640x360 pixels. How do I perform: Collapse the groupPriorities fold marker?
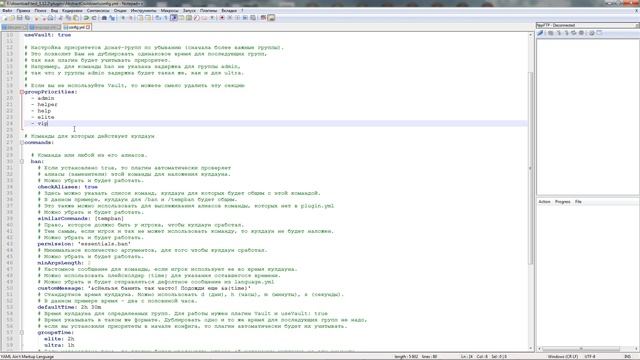tap(22, 92)
